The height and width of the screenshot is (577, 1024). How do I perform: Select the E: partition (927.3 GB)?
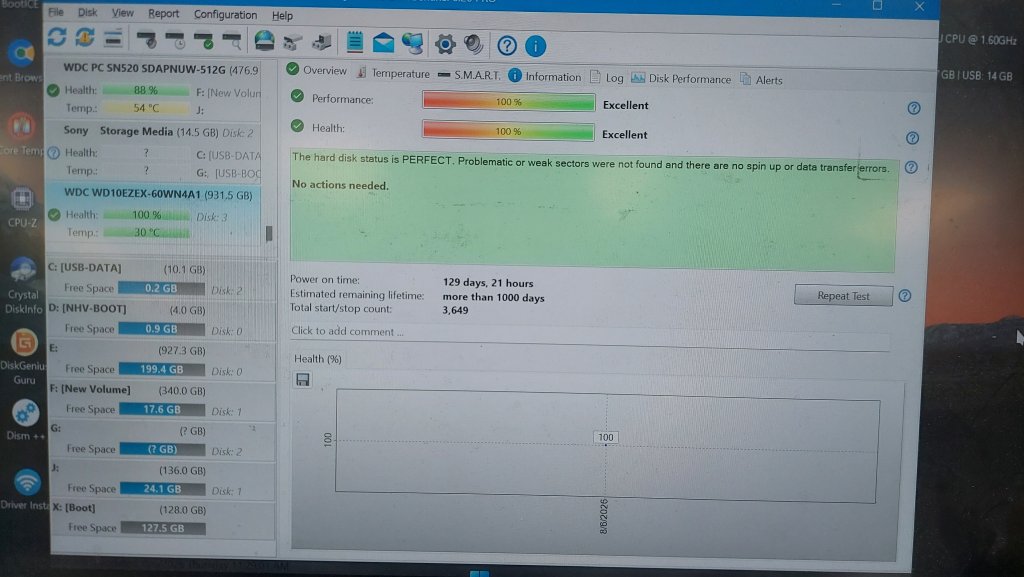tap(162, 359)
